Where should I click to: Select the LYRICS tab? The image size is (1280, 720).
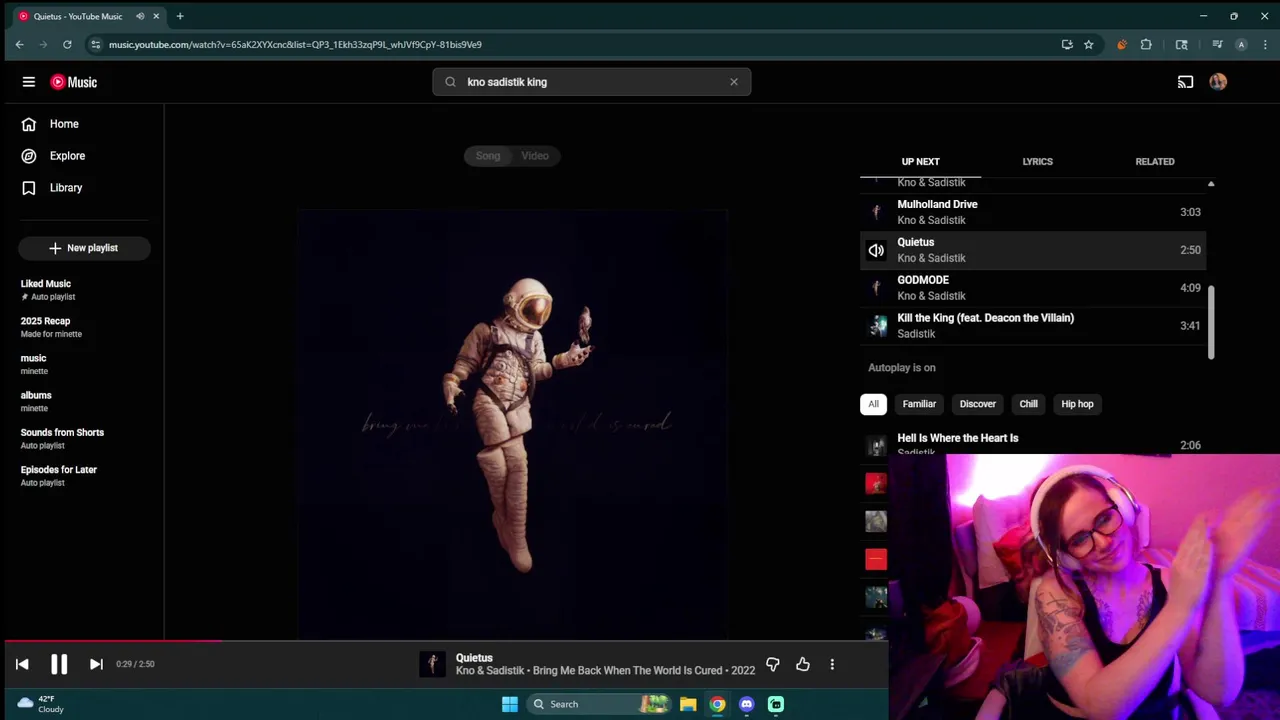1037,161
